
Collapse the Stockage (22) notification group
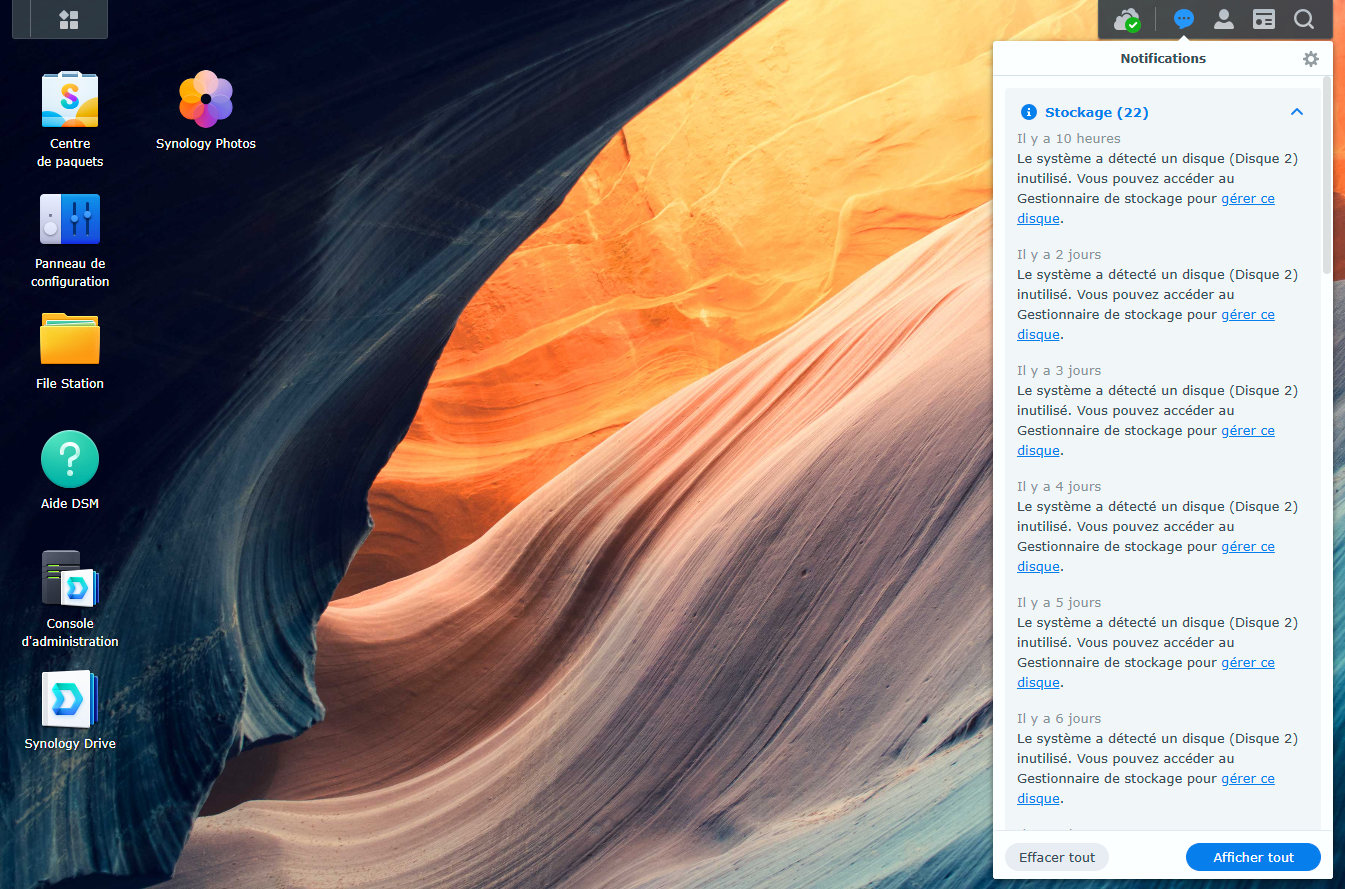point(1297,112)
